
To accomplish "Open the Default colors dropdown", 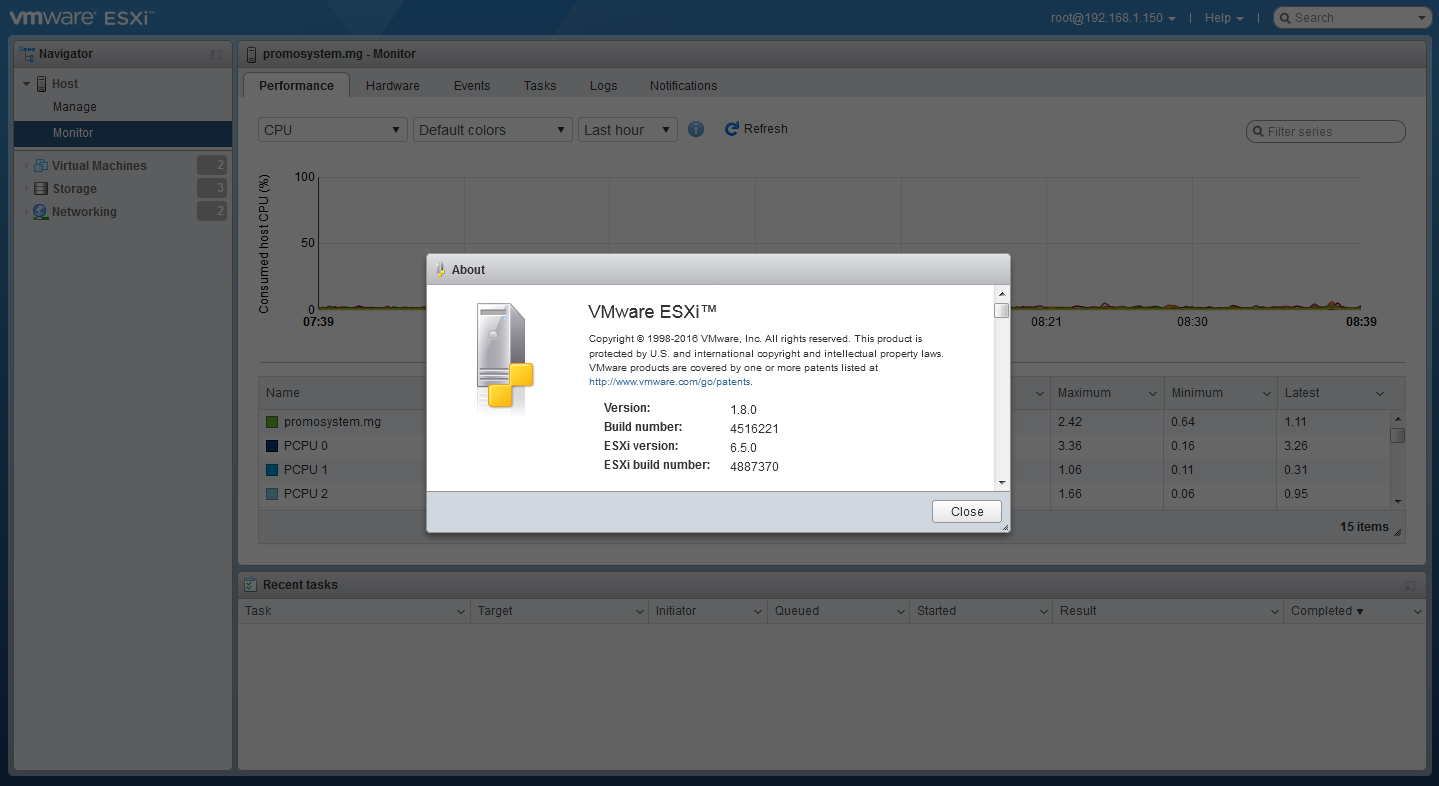I will (x=493, y=130).
